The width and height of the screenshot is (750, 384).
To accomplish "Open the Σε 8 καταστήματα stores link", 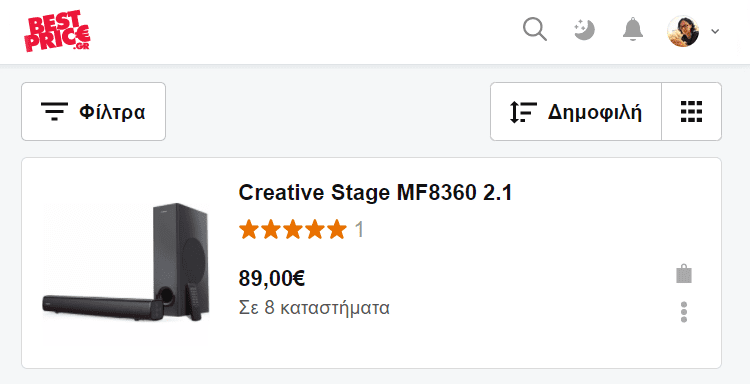I will (x=314, y=308).
